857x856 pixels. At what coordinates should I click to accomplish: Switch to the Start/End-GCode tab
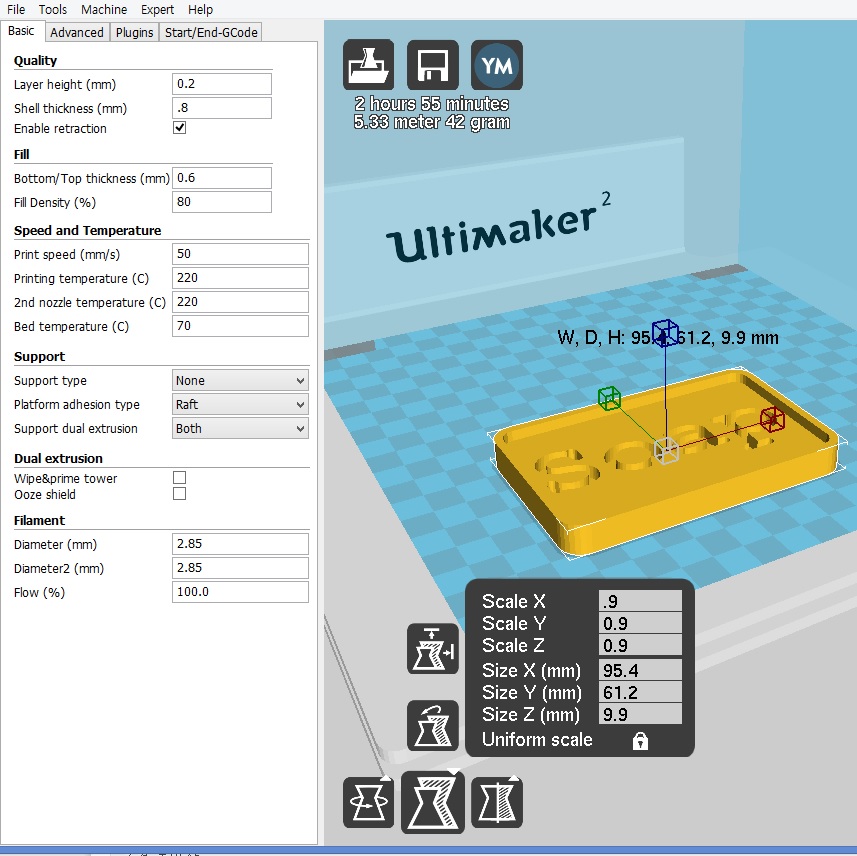(211, 32)
